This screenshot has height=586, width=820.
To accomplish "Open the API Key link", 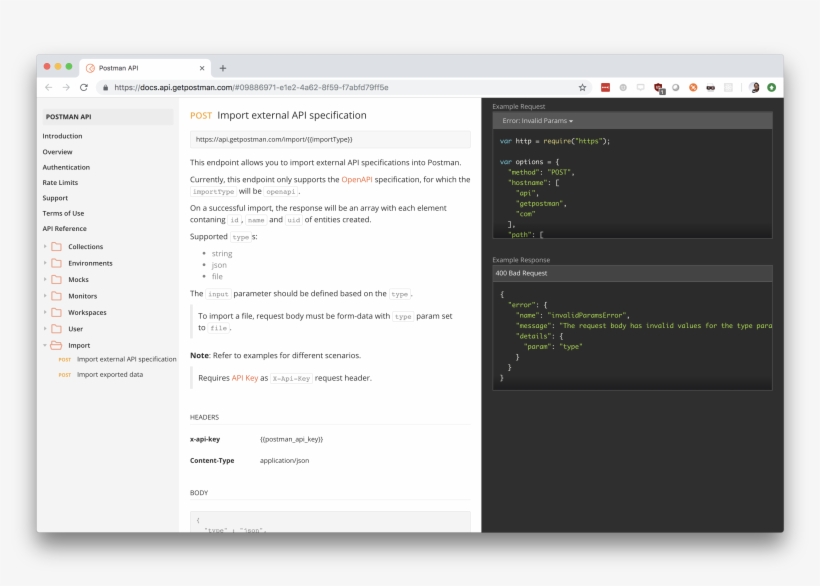I will [x=244, y=378].
